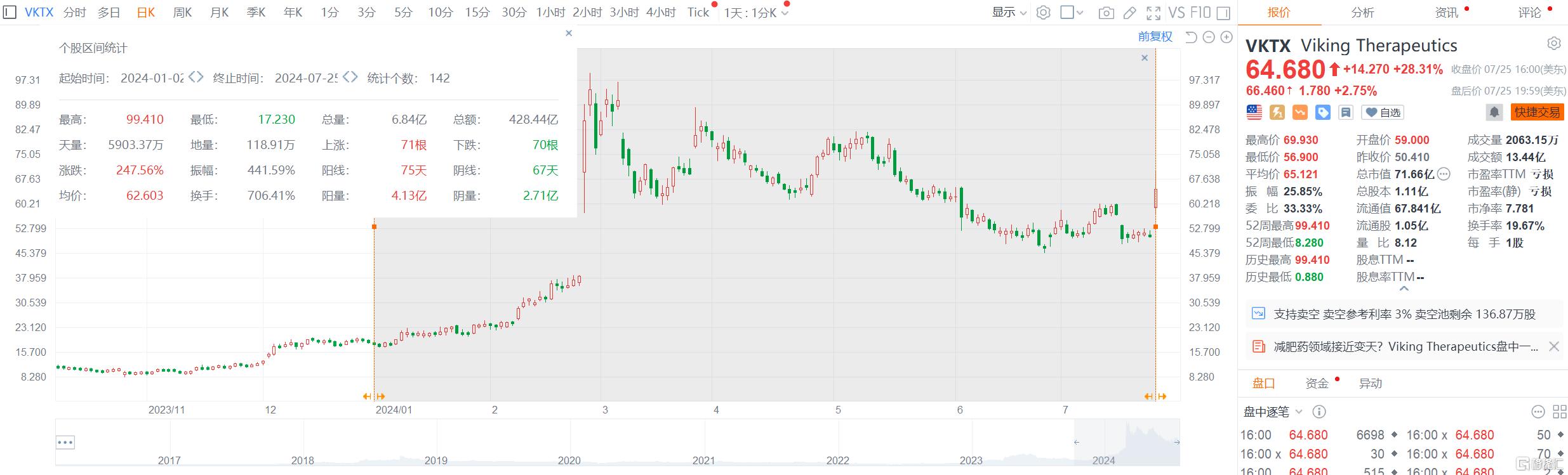This screenshot has width=1568, height=475.
Task: Open chart settings gear in toolbar
Action: click(1043, 13)
